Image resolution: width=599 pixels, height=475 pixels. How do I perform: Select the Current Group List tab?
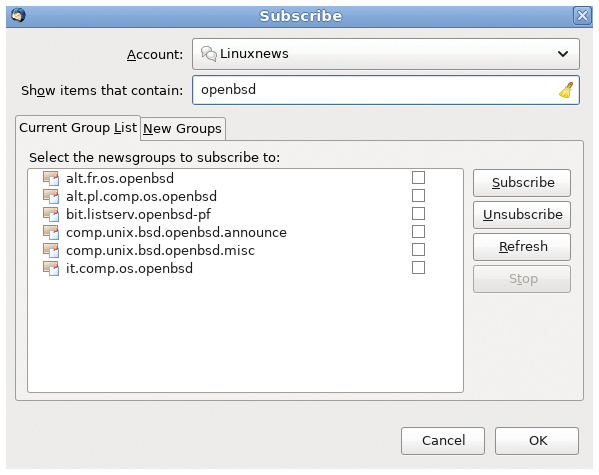pyautogui.click(x=78, y=128)
